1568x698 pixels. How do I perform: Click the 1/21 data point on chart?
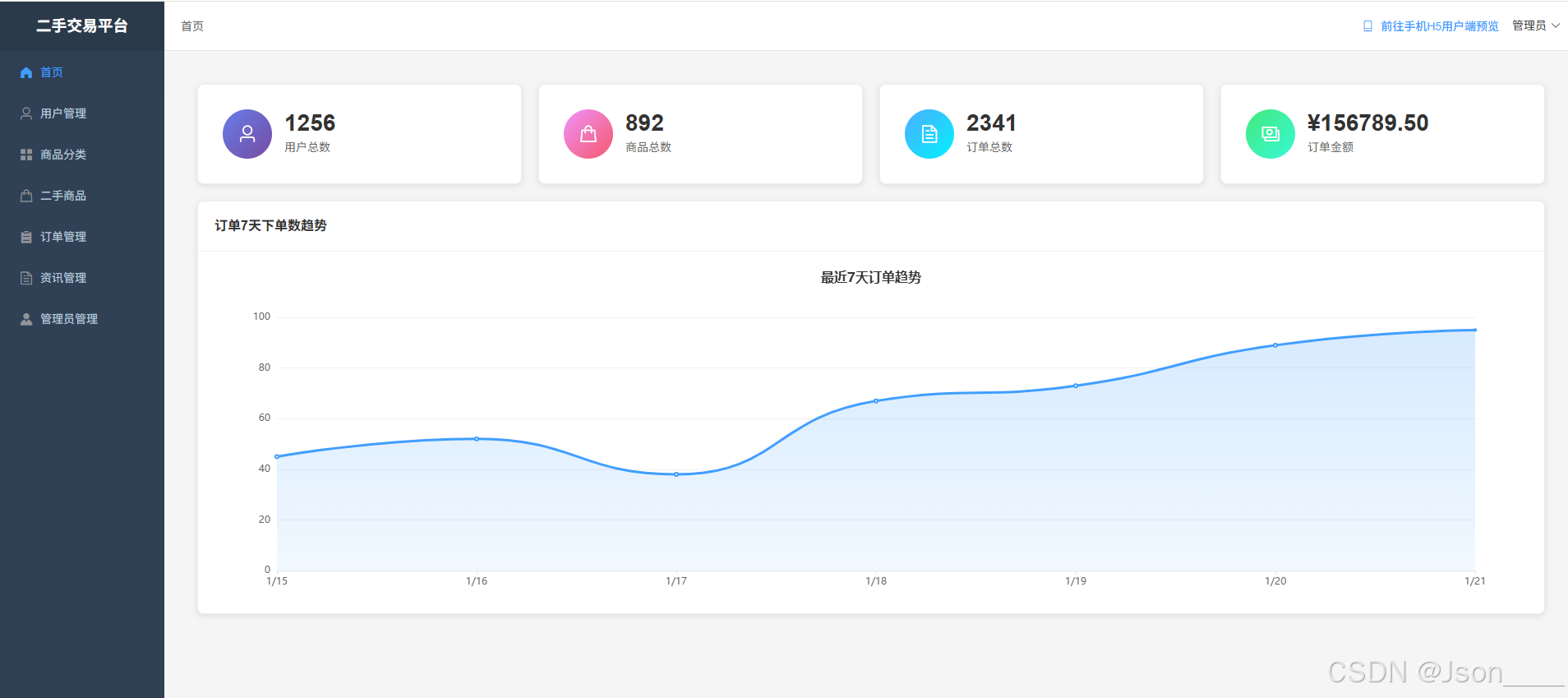click(1475, 330)
